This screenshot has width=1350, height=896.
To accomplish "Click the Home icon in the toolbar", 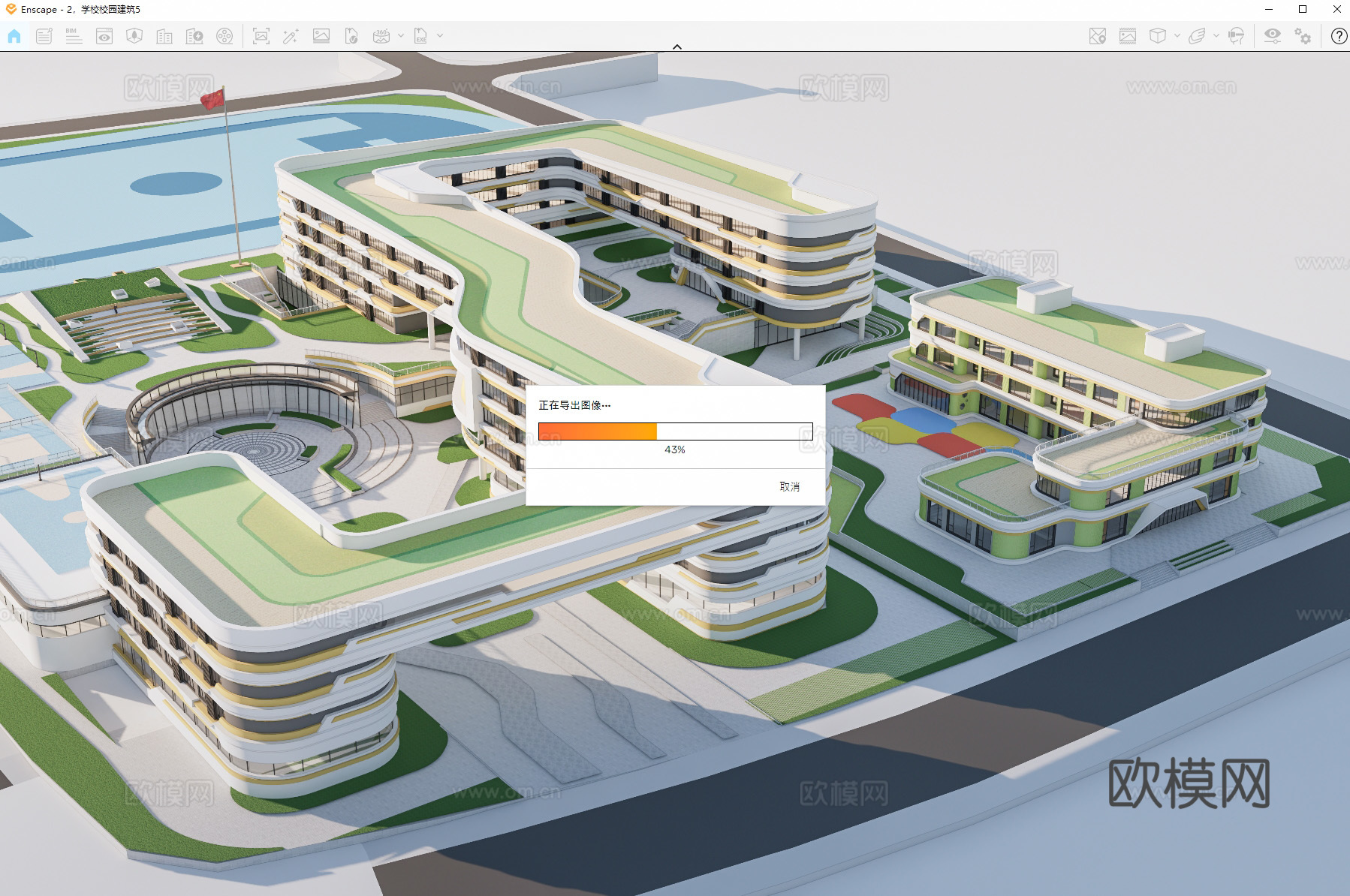I will pos(14,36).
